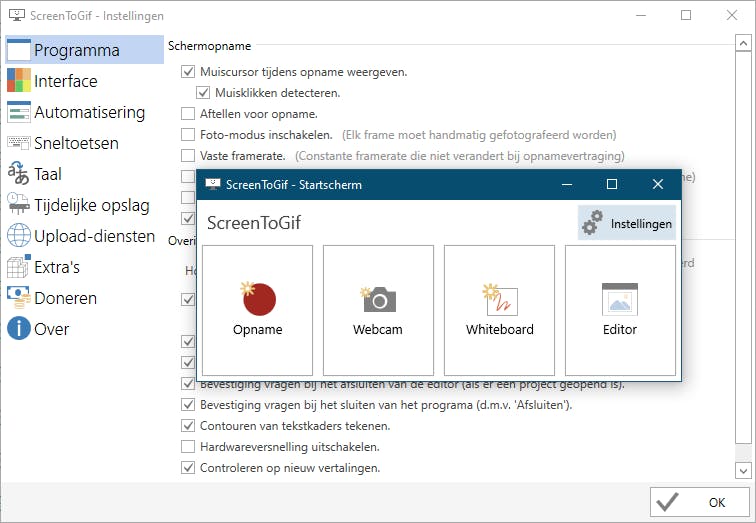Open the Extra's settings tab
This screenshot has width=756, height=523.
pos(84,267)
